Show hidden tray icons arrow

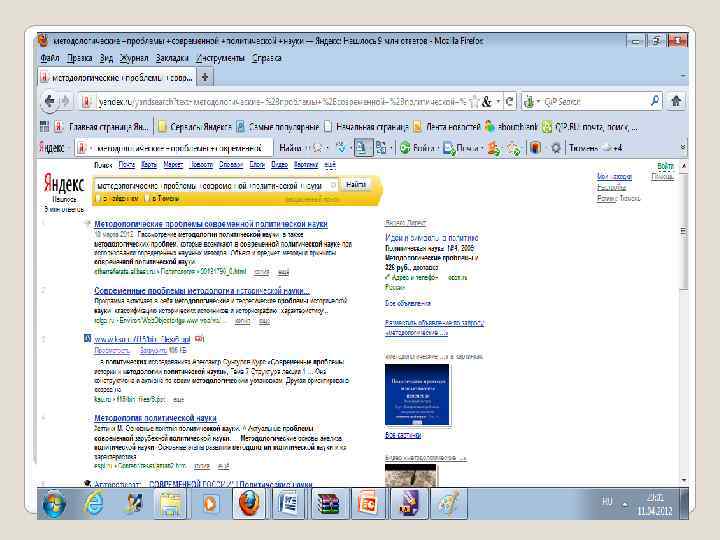(x=624, y=505)
